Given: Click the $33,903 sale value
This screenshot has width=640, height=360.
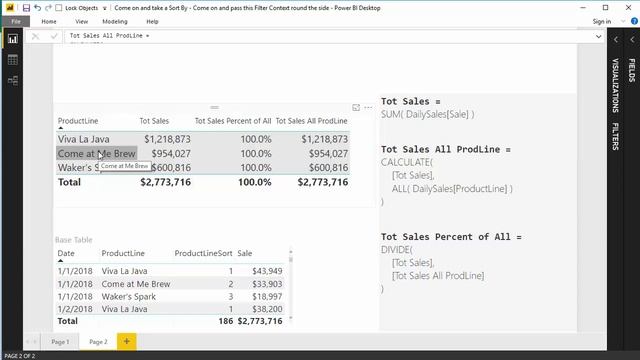Looking at the screenshot, I should (x=267, y=284).
